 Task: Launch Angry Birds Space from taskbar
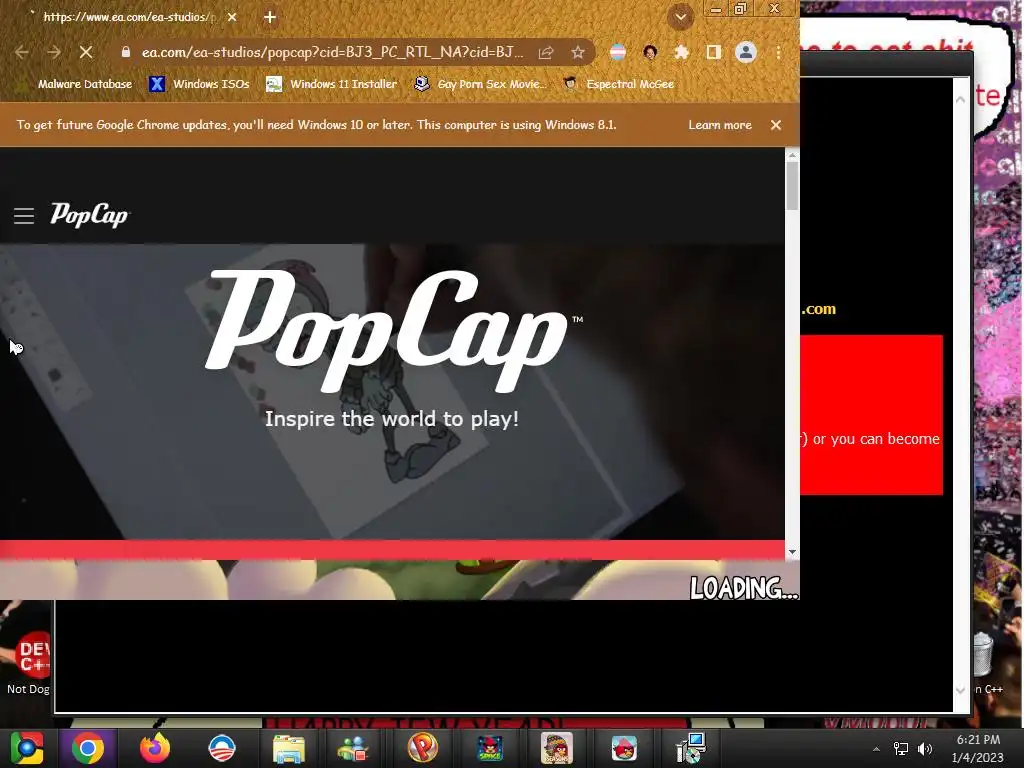click(x=490, y=748)
